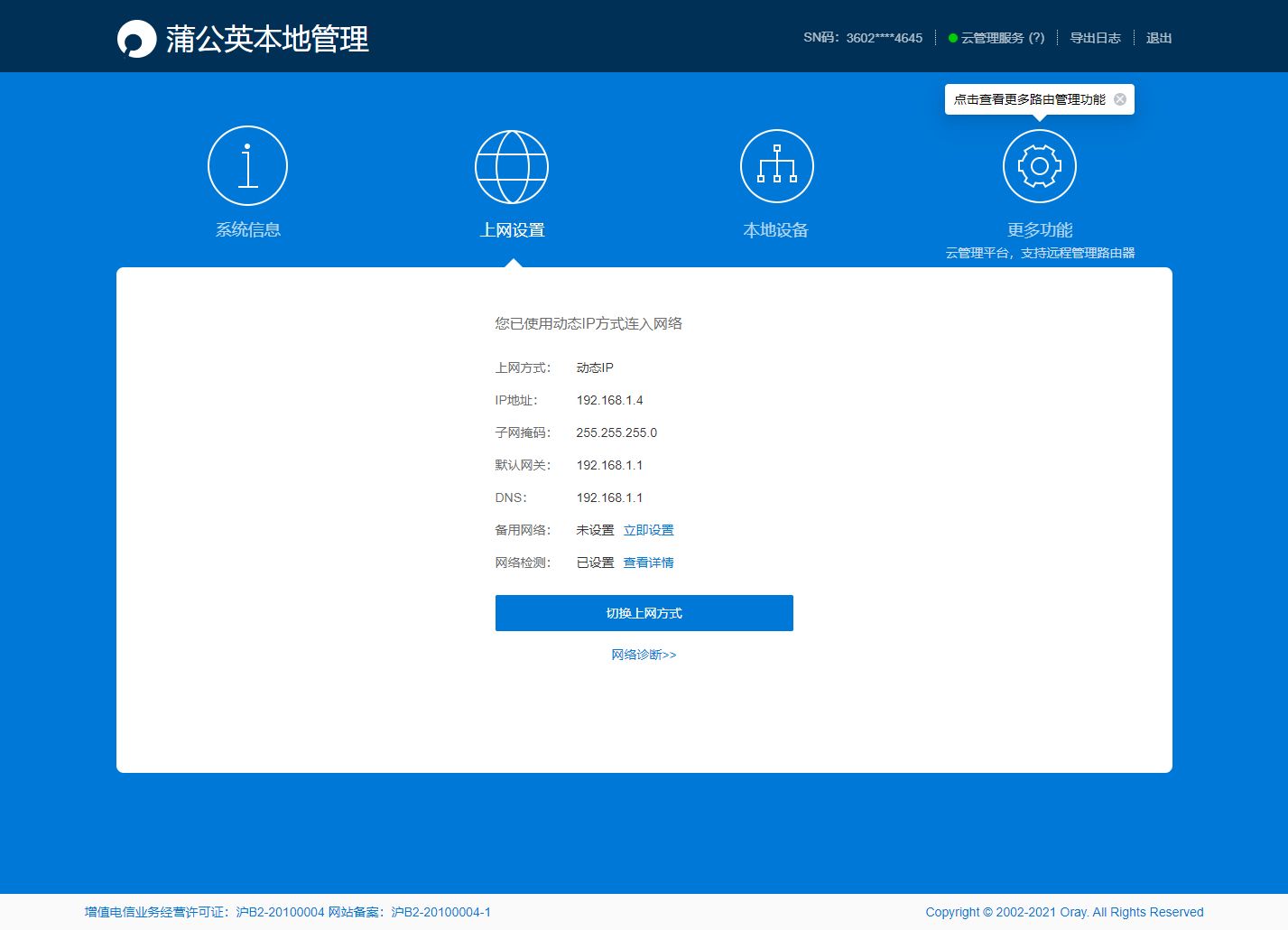Click the tooltip text 点击查看更多路由管理功能

pyautogui.click(x=1030, y=99)
